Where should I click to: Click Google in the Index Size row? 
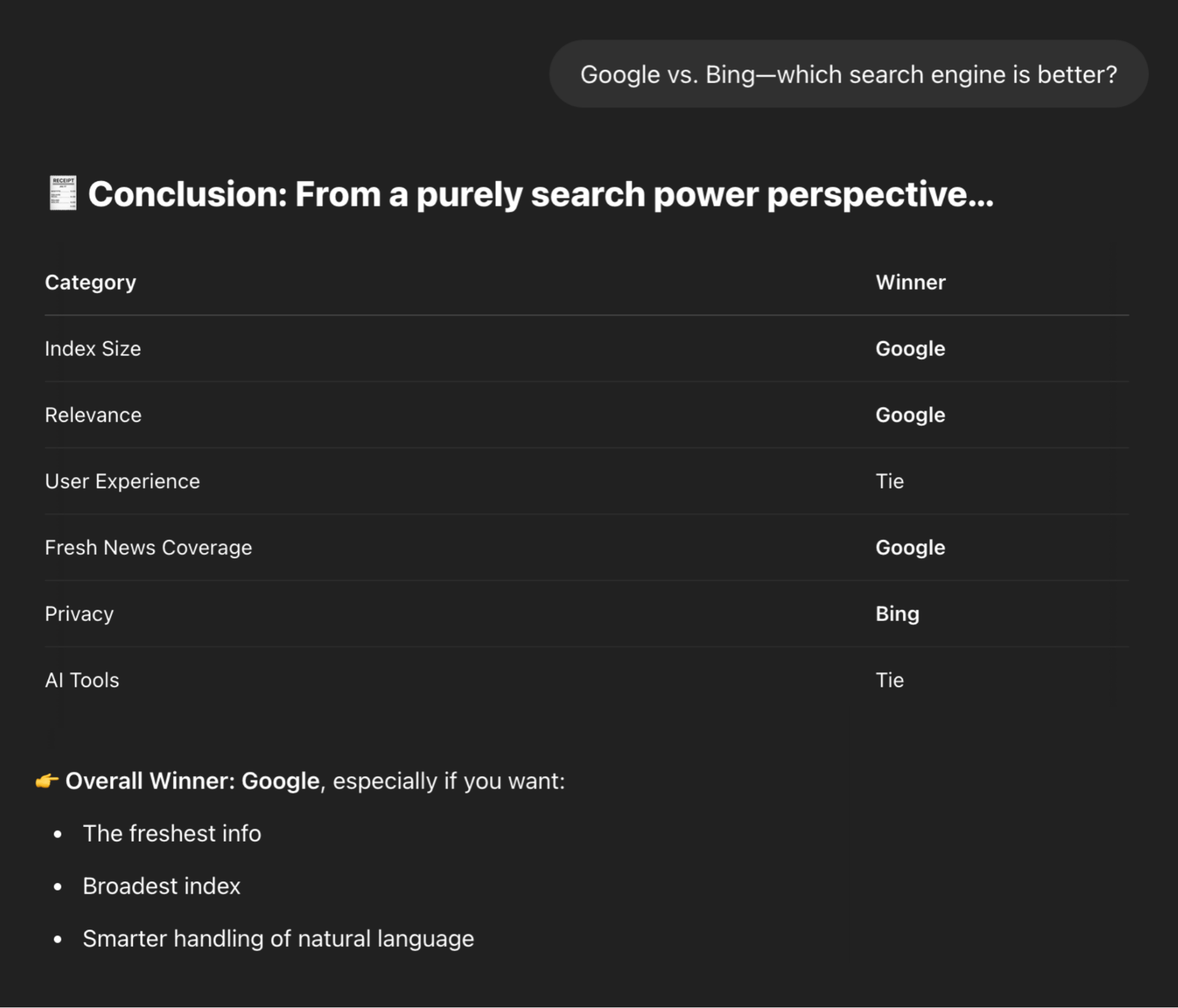click(910, 349)
